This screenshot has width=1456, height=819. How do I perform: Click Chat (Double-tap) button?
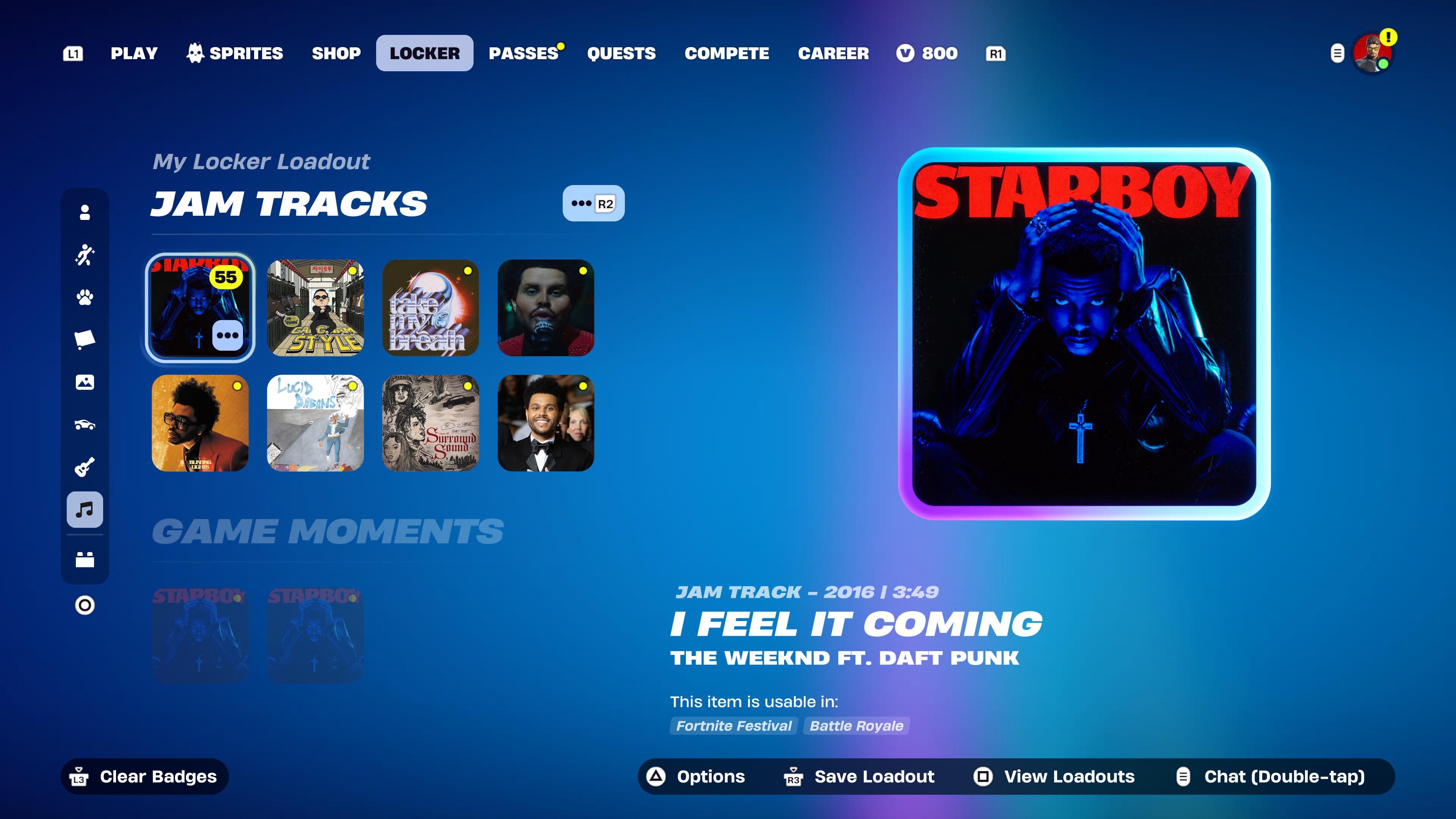[1271, 777]
